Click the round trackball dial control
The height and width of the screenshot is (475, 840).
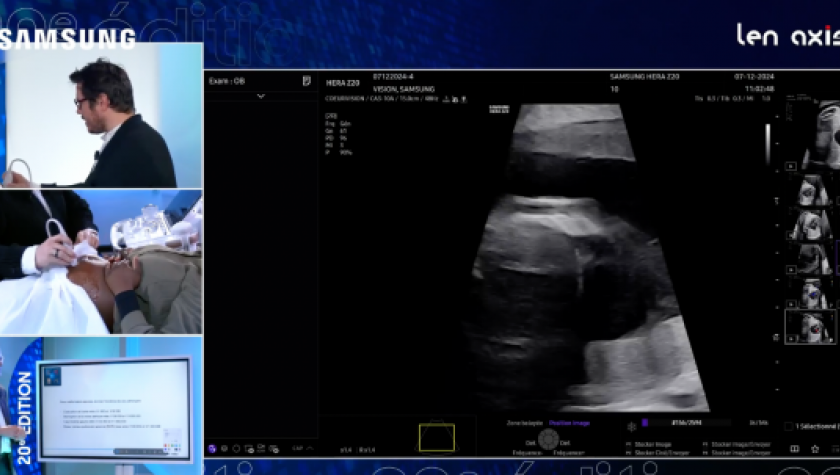pos(548,439)
